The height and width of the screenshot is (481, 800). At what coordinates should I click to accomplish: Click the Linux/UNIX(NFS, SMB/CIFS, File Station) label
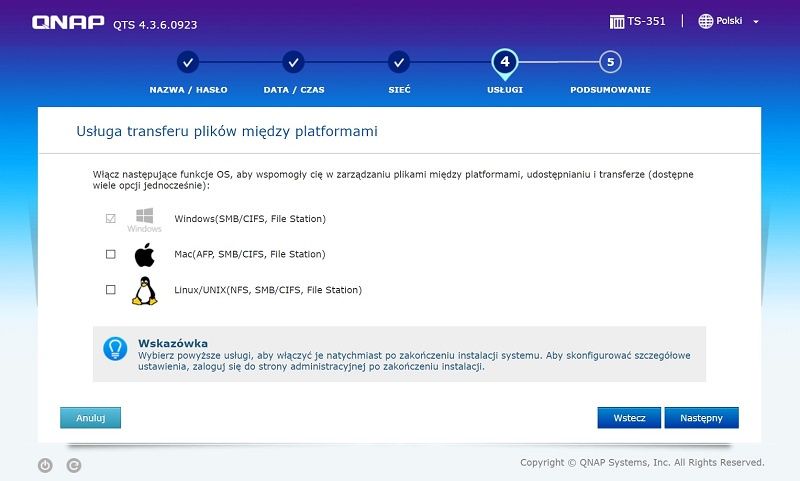pos(268,290)
